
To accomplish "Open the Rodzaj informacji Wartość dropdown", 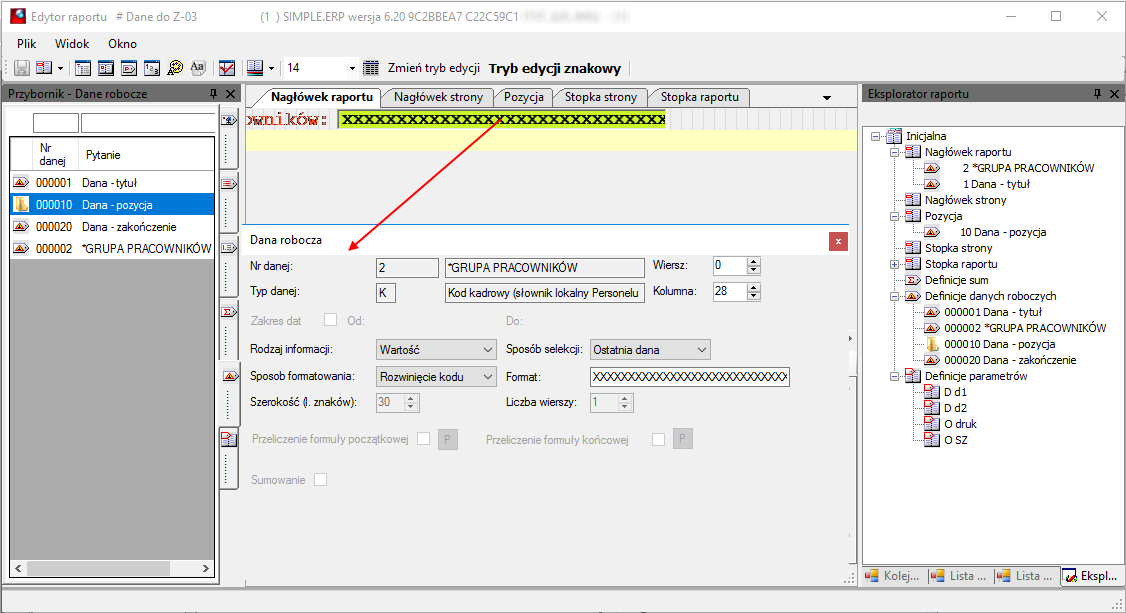I will click(x=436, y=350).
